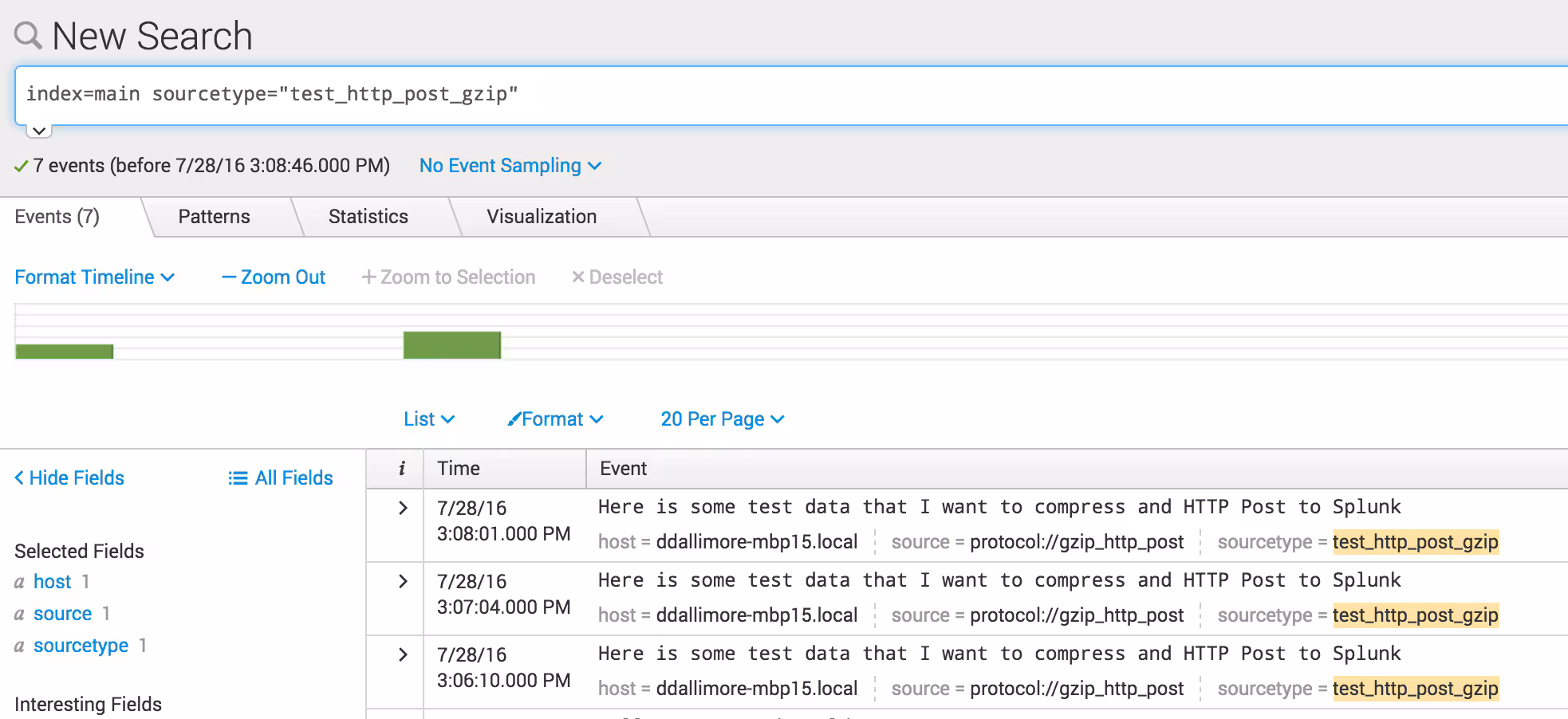Open the No Event Sampling dropdown
1568x719 pixels.
(x=510, y=166)
